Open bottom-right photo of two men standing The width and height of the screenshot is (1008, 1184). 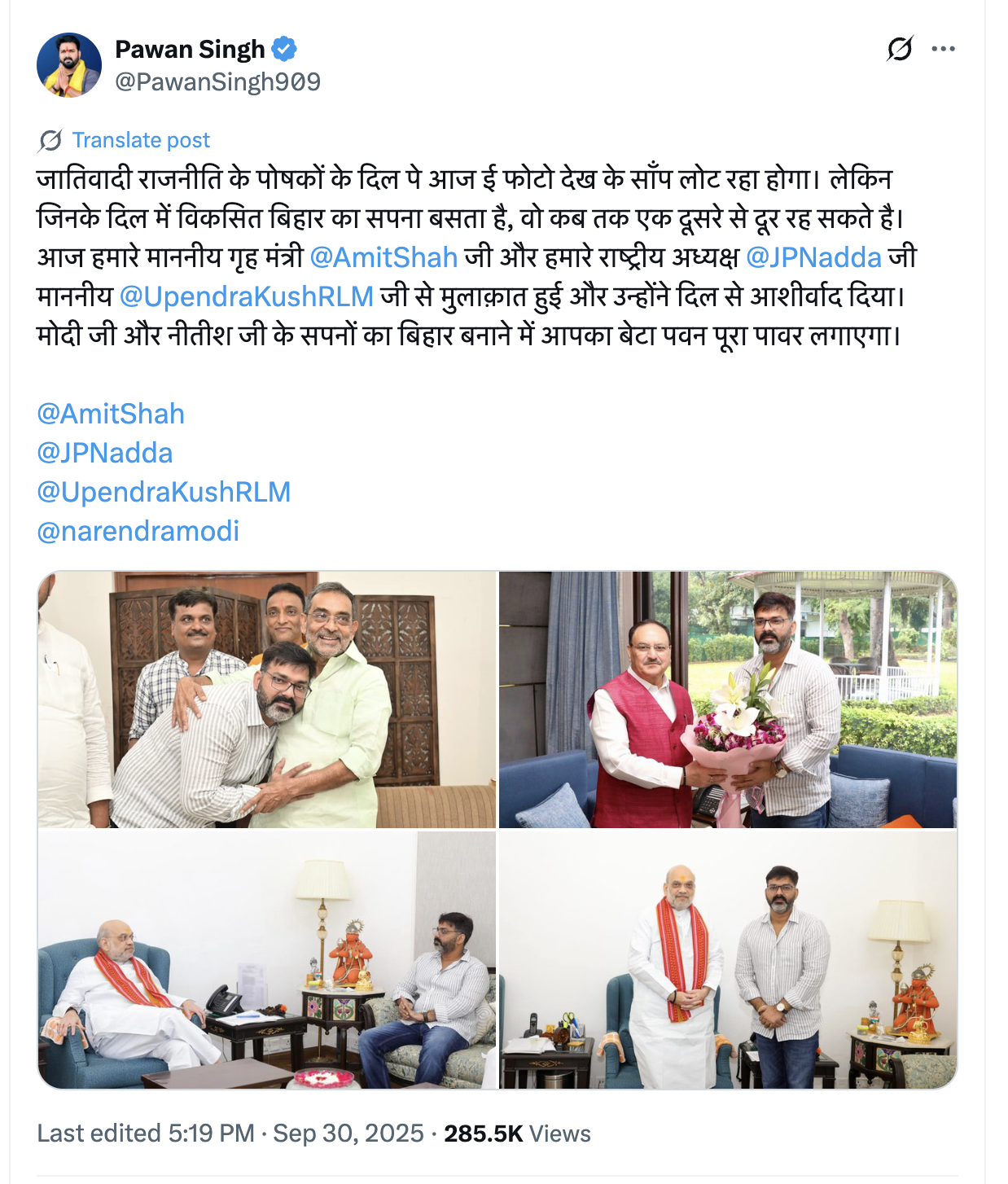point(728,960)
